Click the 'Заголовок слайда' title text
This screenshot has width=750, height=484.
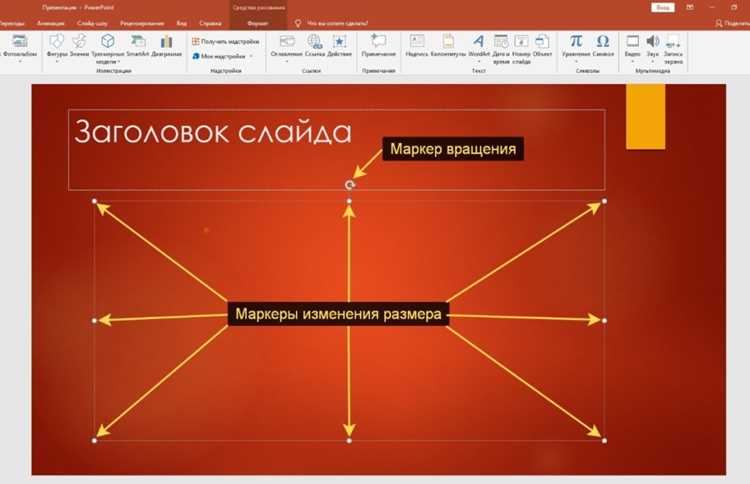click(213, 132)
